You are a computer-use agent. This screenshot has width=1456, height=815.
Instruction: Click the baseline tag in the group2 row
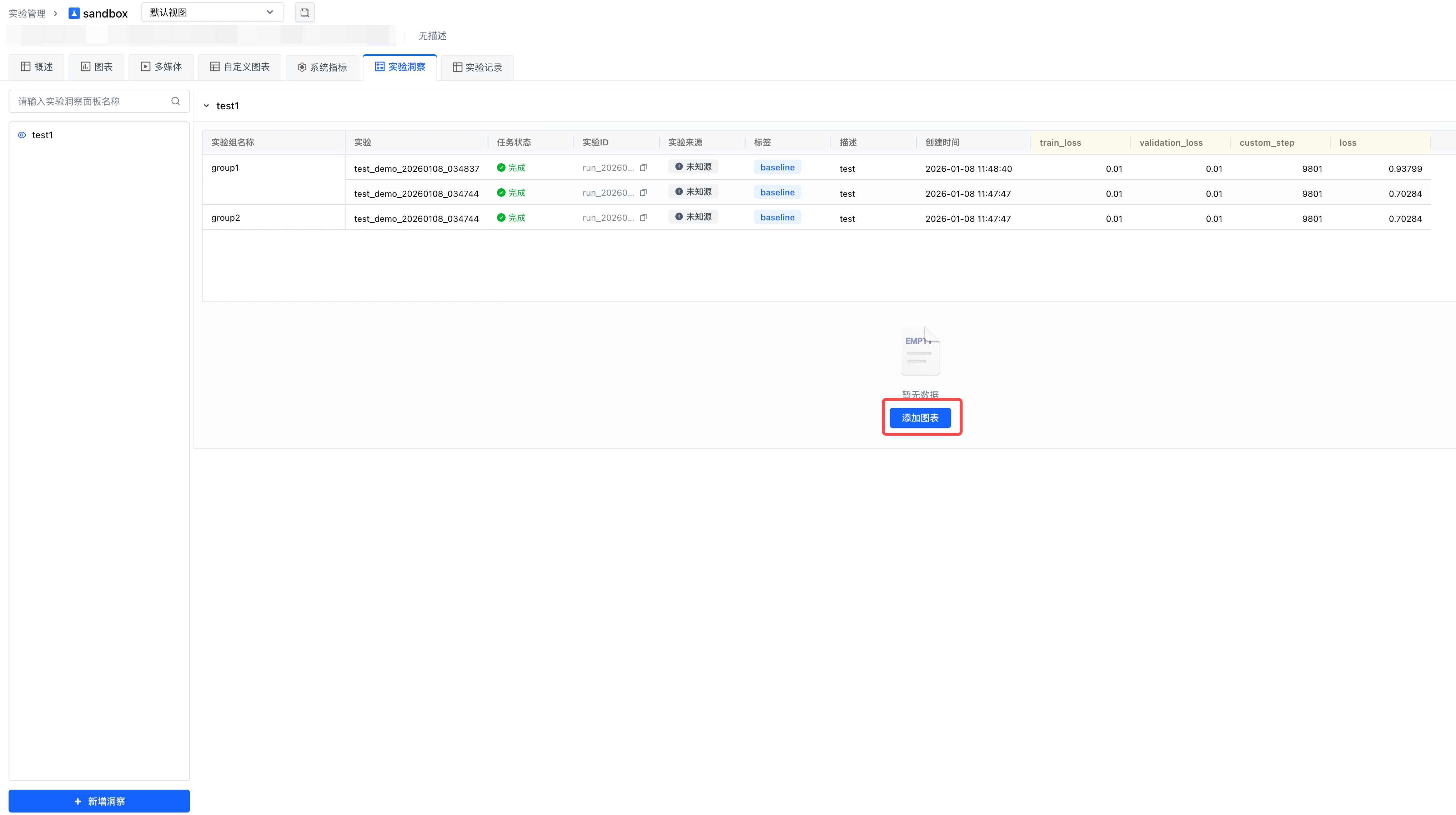(777, 217)
